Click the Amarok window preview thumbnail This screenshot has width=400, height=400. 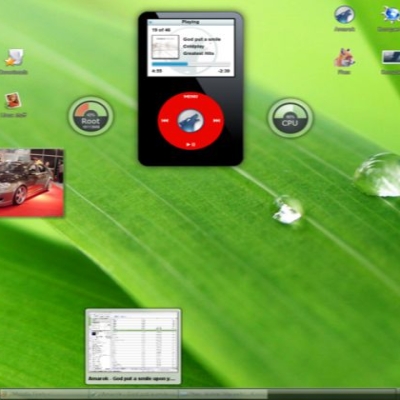(133, 346)
